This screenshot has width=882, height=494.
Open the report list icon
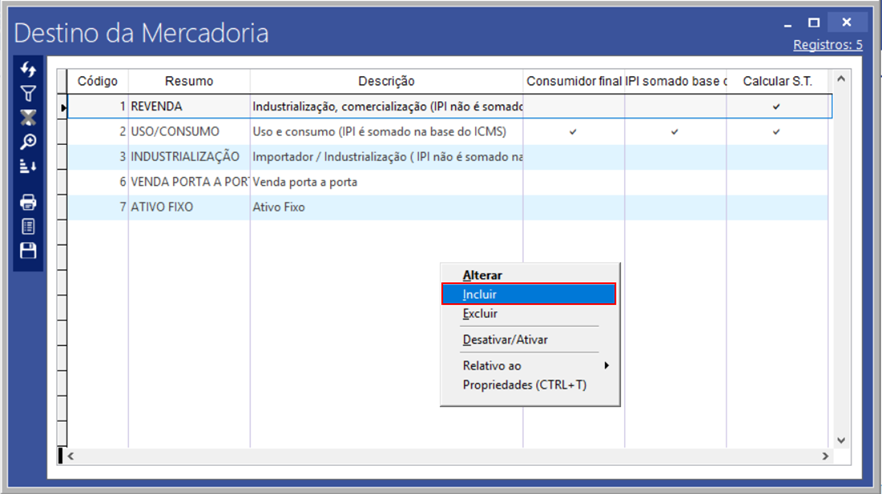(28, 227)
